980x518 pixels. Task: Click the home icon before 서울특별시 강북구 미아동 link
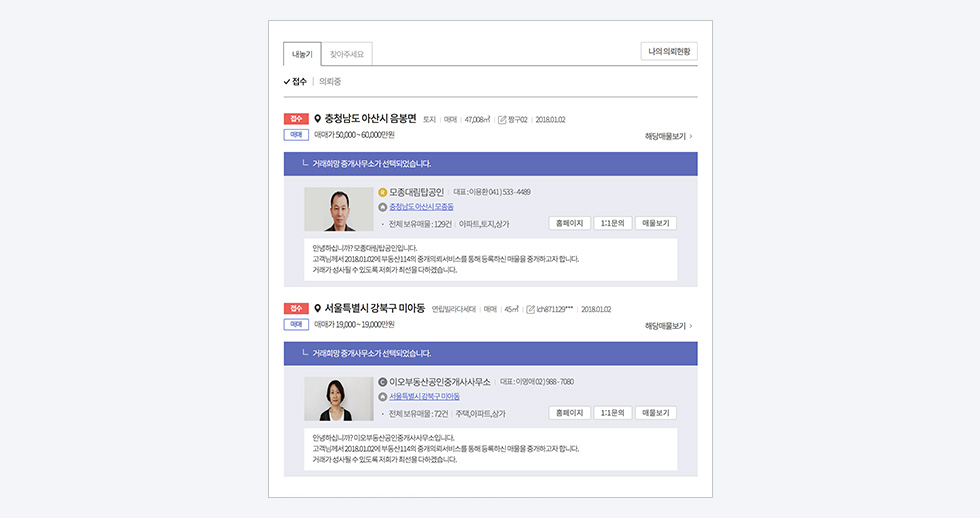click(x=382, y=397)
